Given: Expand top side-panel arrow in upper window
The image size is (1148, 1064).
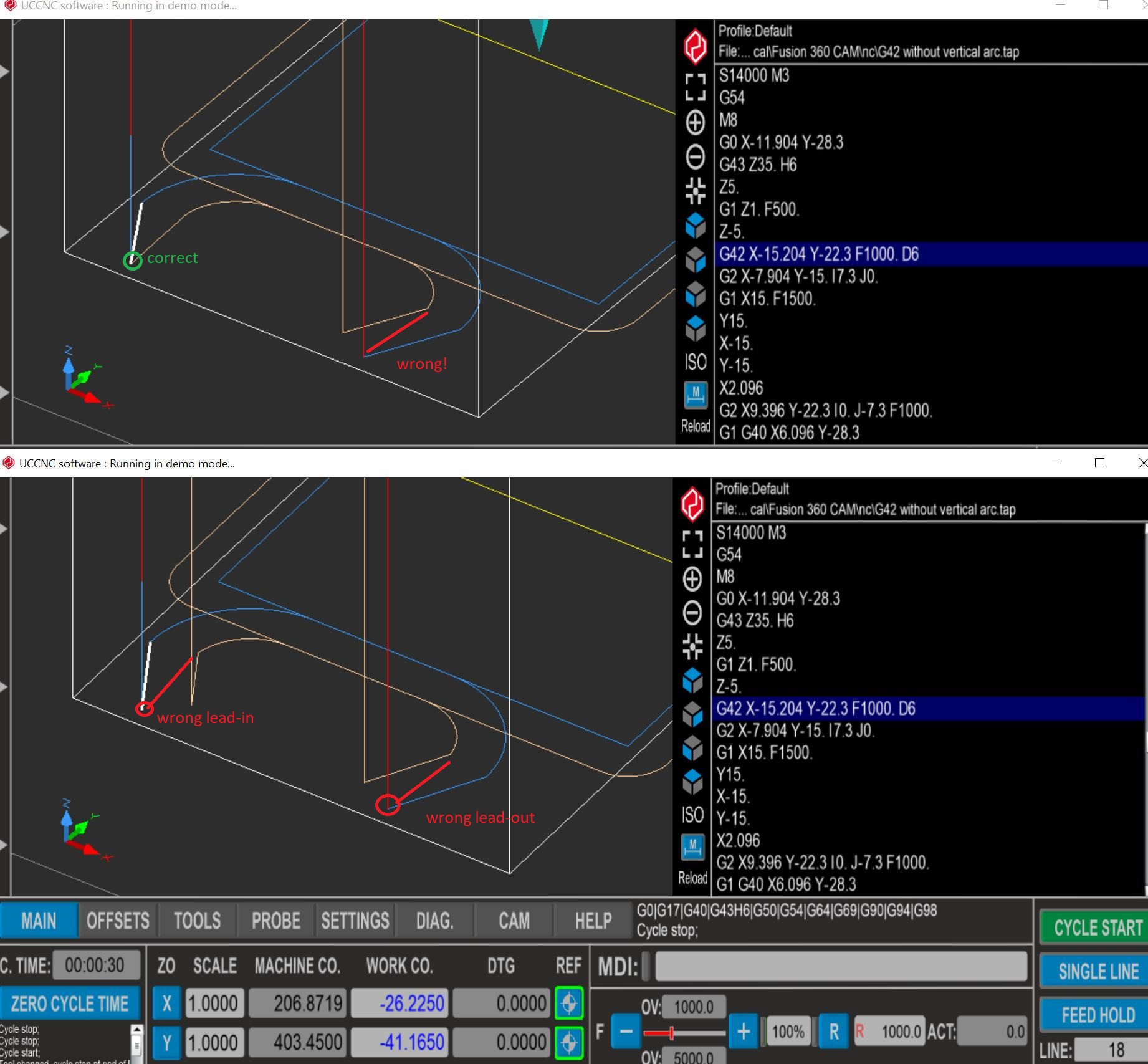Looking at the screenshot, I should point(4,72).
